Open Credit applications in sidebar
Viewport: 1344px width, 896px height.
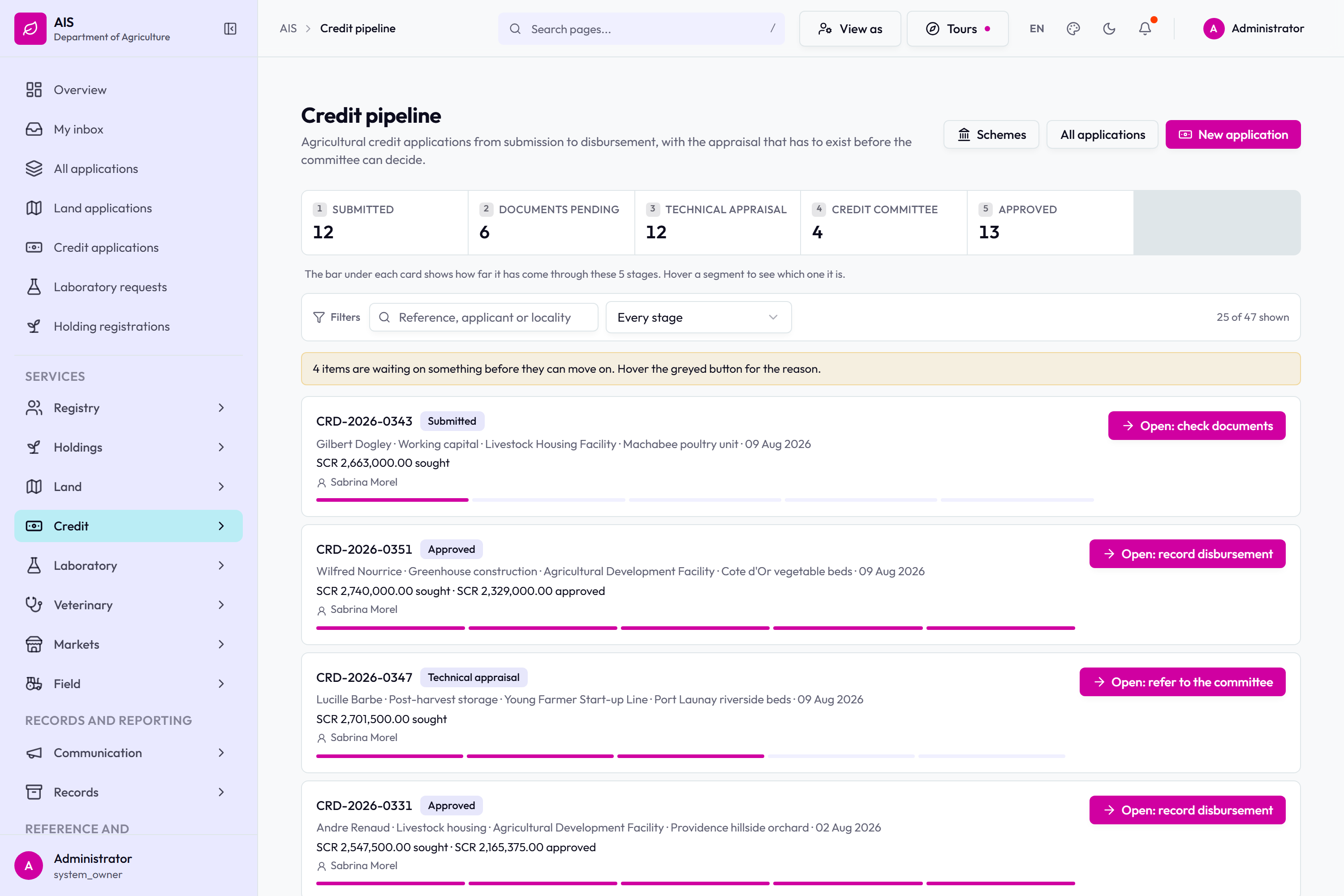(x=129, y=247)
